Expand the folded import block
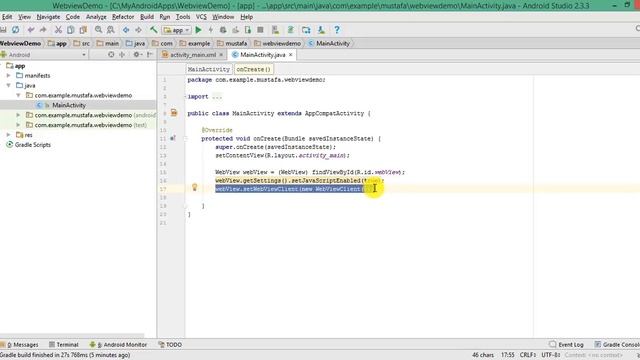Screen dimensions: 640x360 217,97
